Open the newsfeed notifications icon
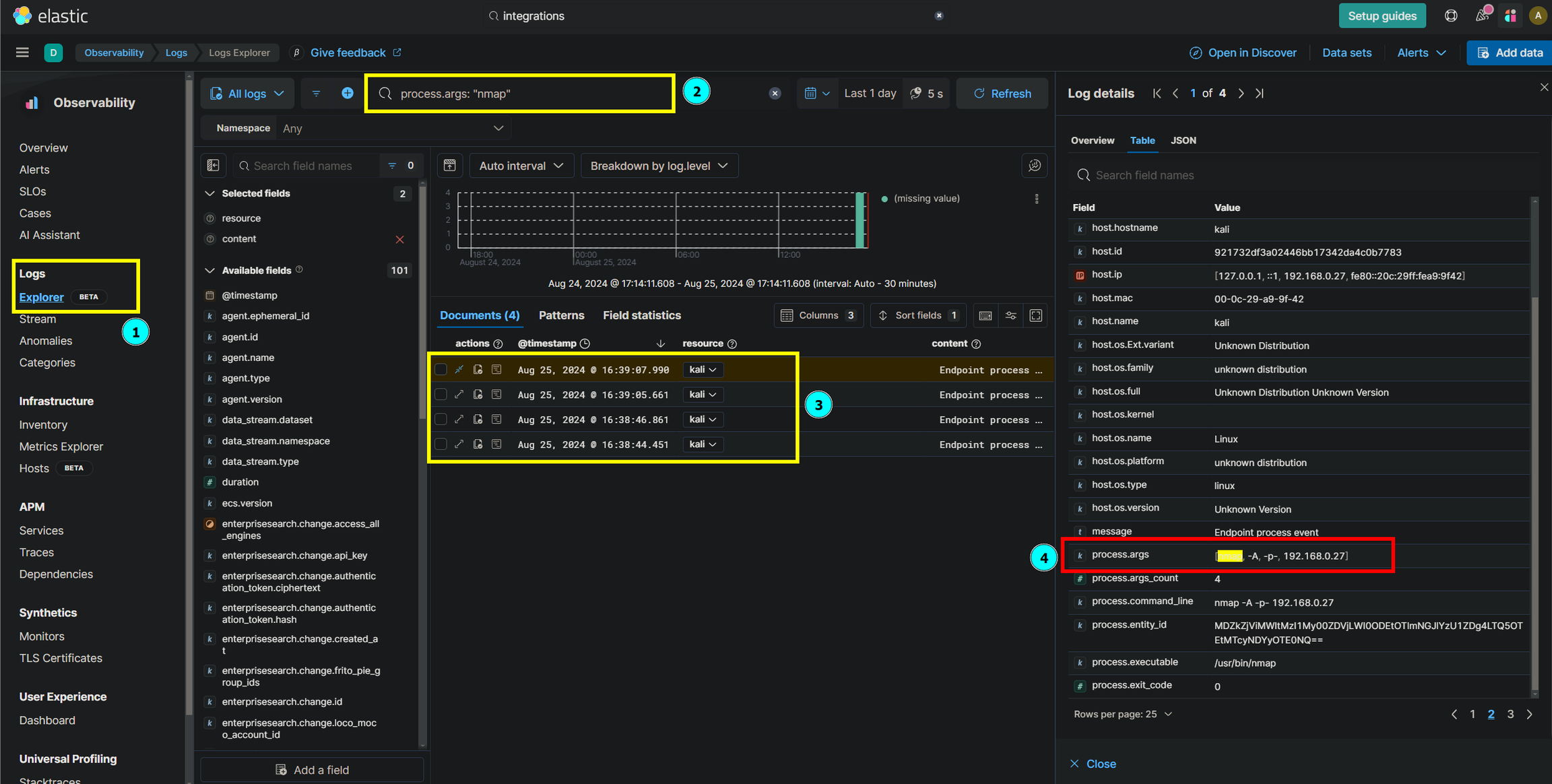 coord(1481,15)
